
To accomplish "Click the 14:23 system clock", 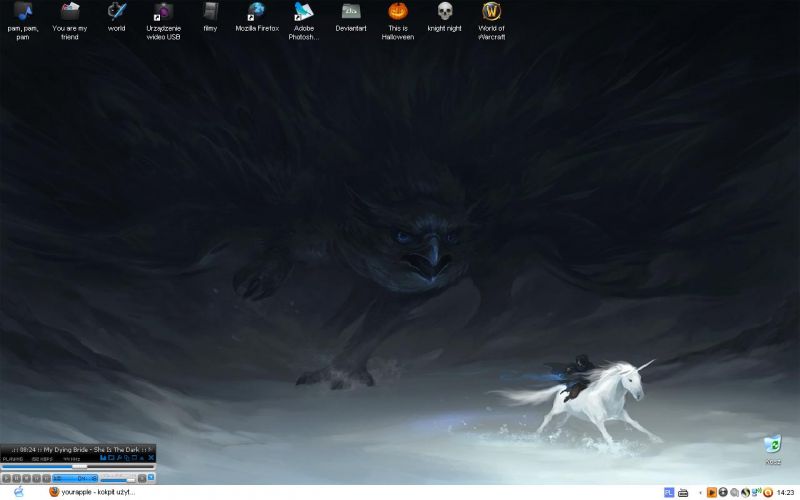I will 786,493.
